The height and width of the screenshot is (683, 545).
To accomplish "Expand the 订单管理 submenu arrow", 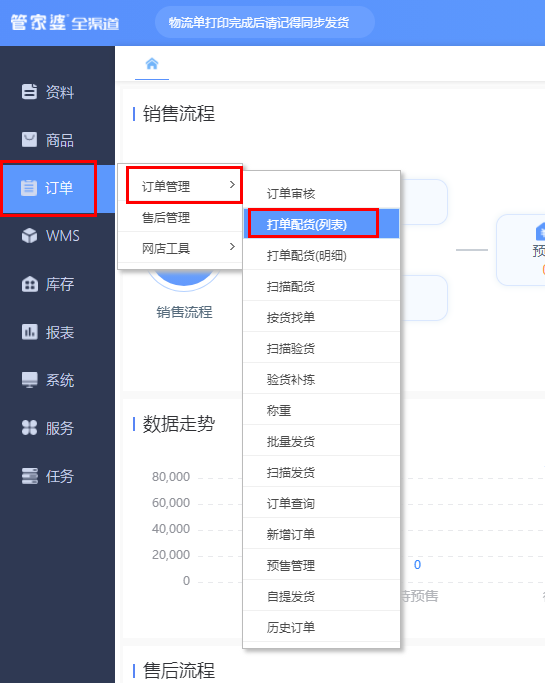I will (232, 185).
